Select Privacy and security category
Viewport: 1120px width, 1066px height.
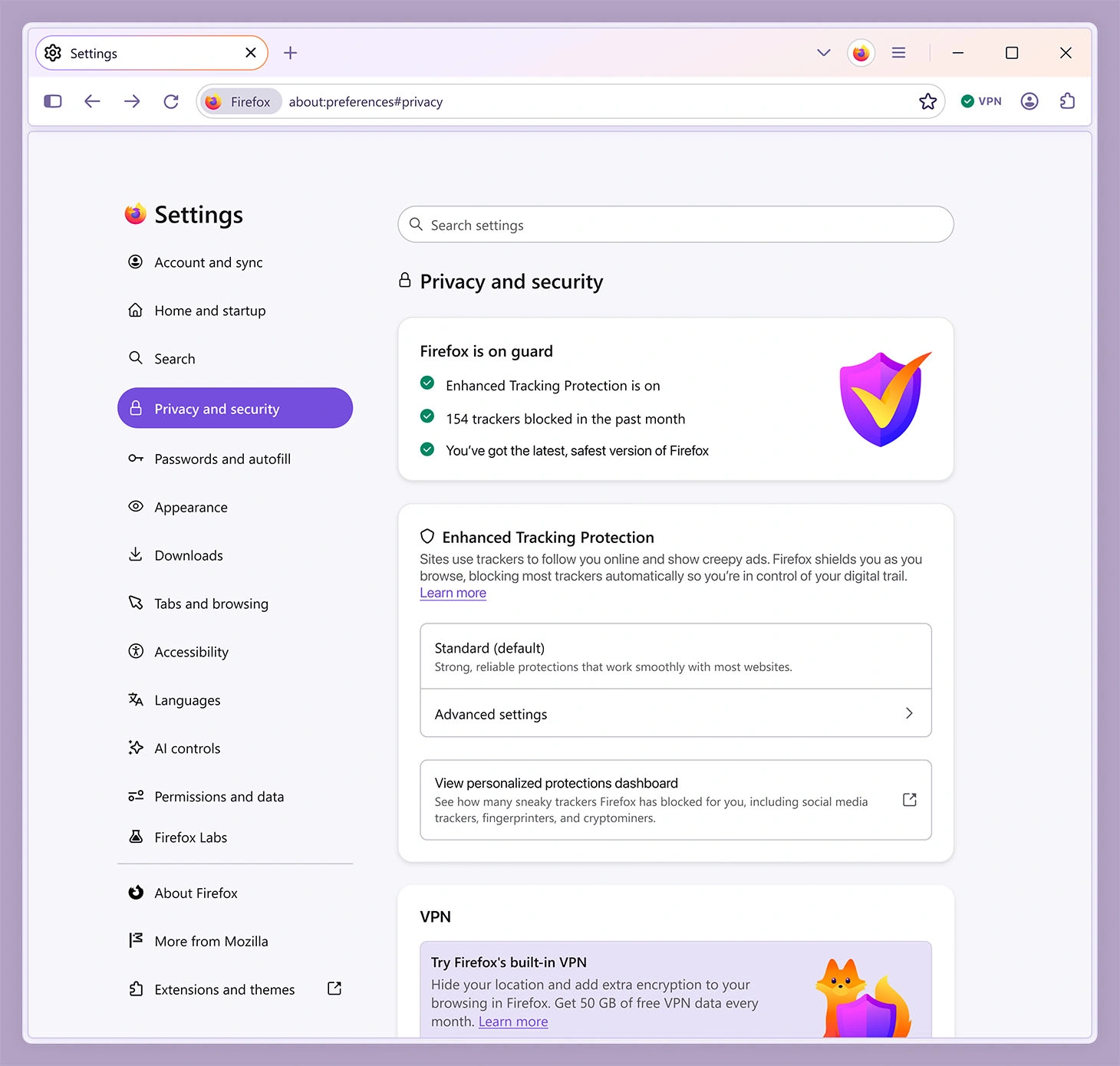coord(235,408)
